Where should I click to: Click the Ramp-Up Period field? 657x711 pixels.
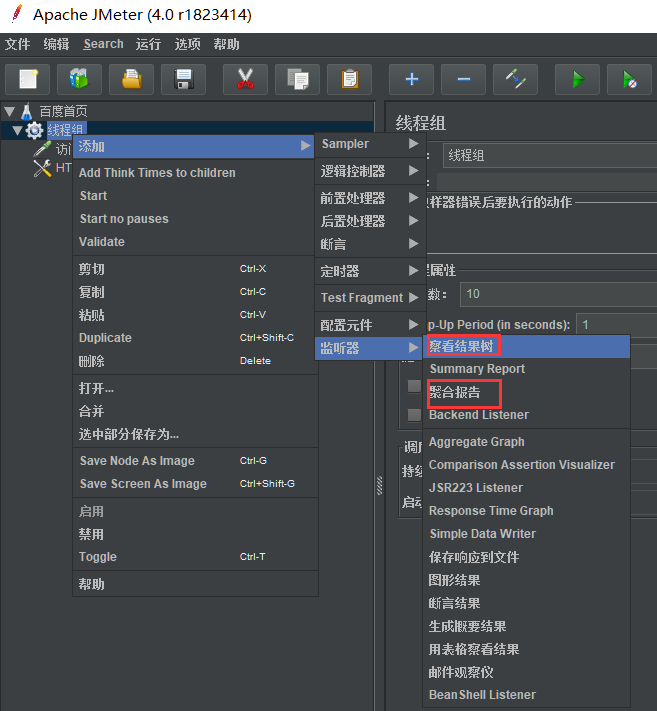[617, 325]
